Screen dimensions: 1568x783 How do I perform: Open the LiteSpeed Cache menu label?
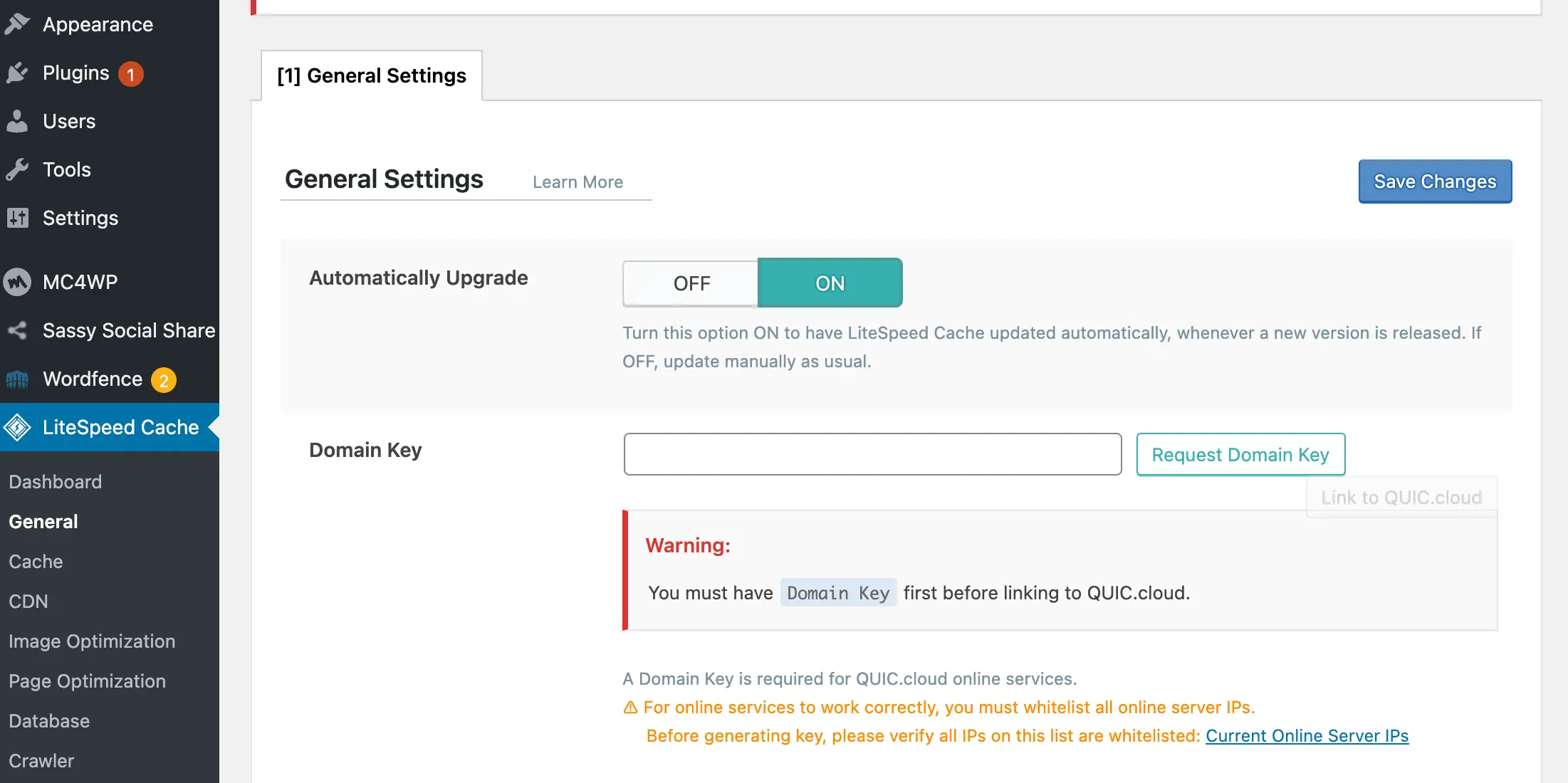(x=121, y=427)
